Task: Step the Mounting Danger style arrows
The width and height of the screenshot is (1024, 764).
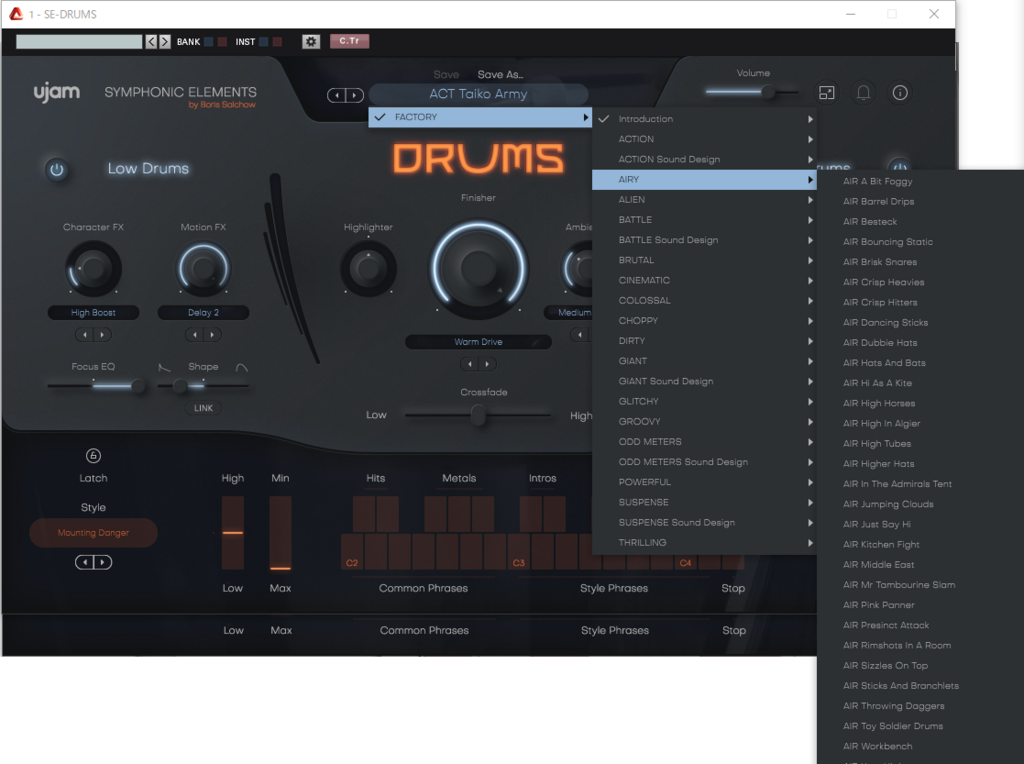Action: click(93, 562)
